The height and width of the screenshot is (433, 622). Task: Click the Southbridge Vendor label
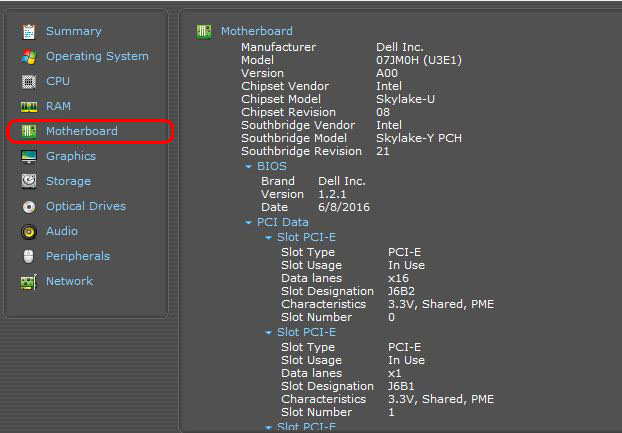(298, 125)
